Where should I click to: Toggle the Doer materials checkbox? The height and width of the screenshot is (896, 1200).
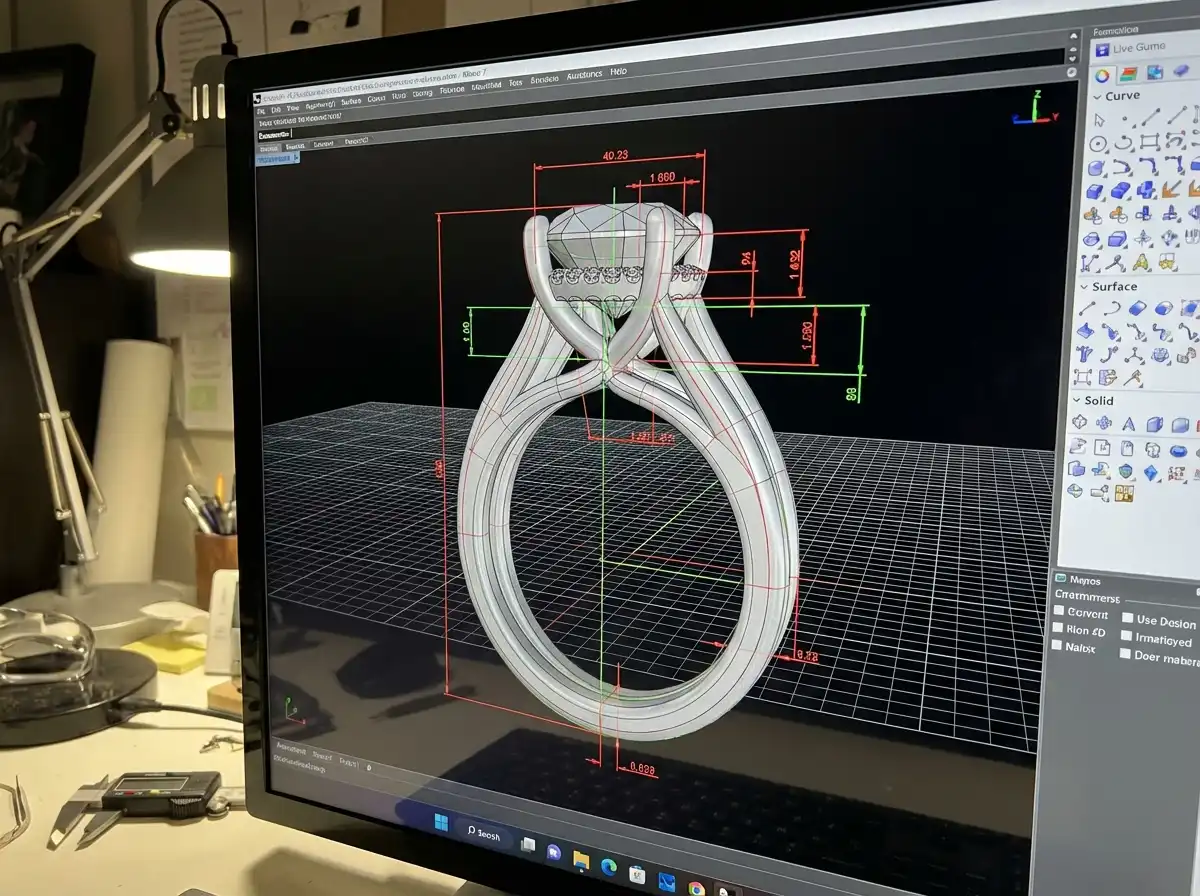[1125, 654]
